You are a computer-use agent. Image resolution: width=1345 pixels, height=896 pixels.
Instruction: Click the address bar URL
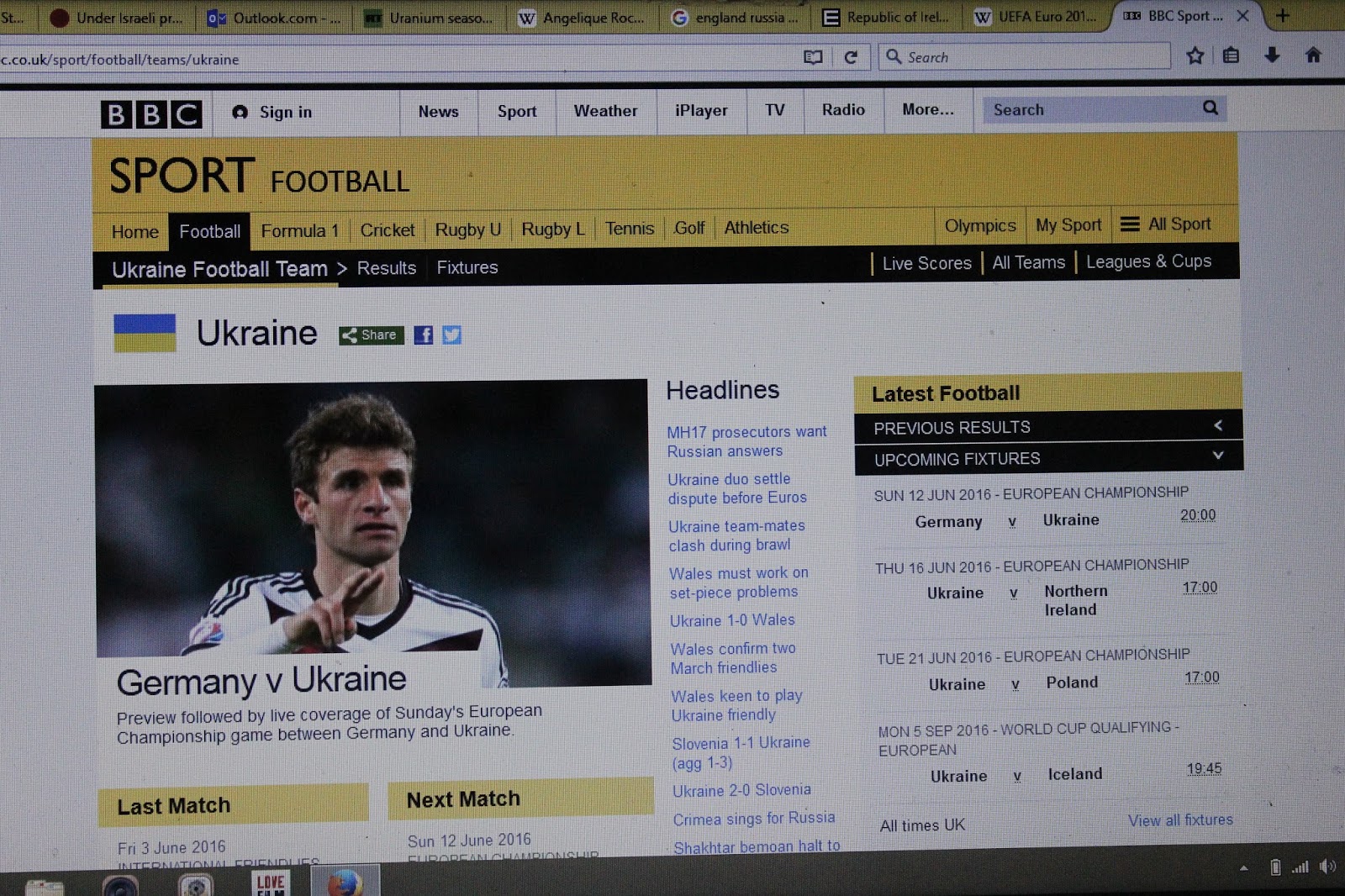click(119, 60)
